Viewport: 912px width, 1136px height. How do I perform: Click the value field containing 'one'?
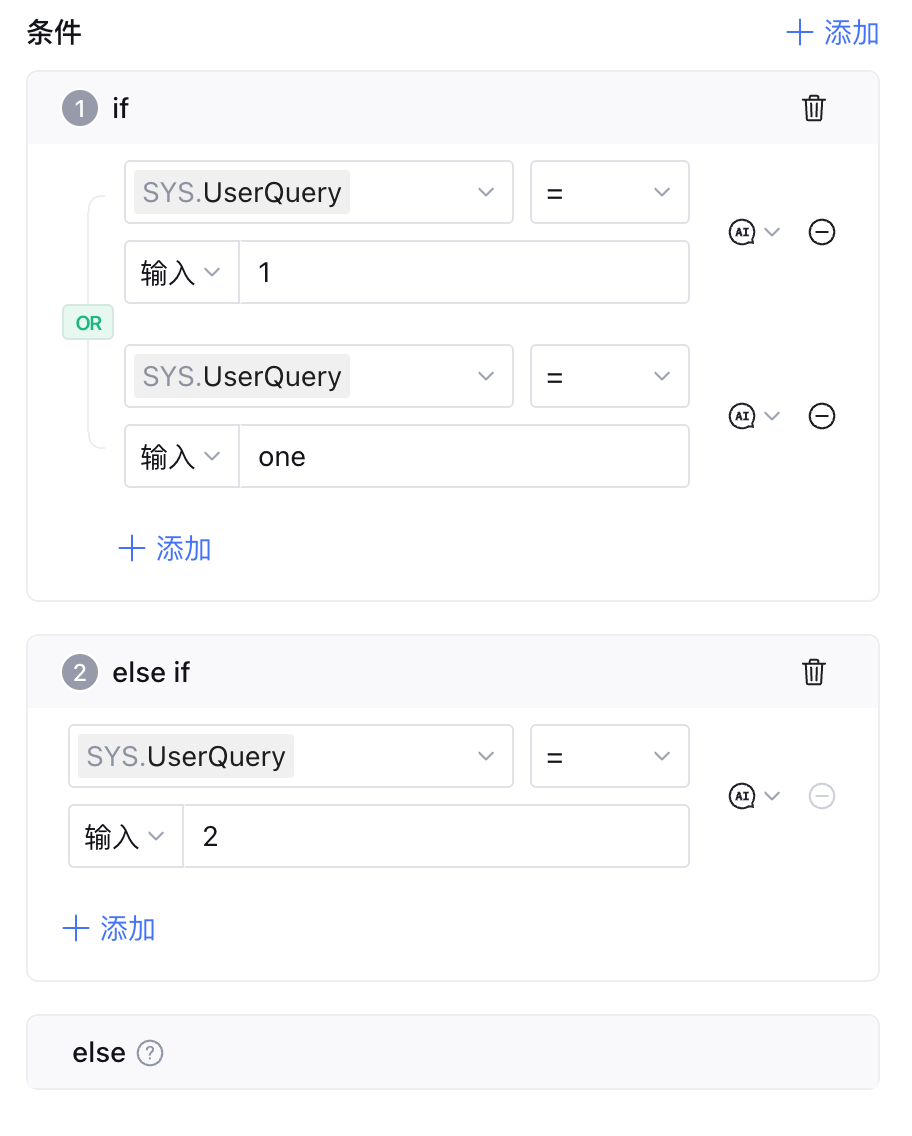(464, 457)
